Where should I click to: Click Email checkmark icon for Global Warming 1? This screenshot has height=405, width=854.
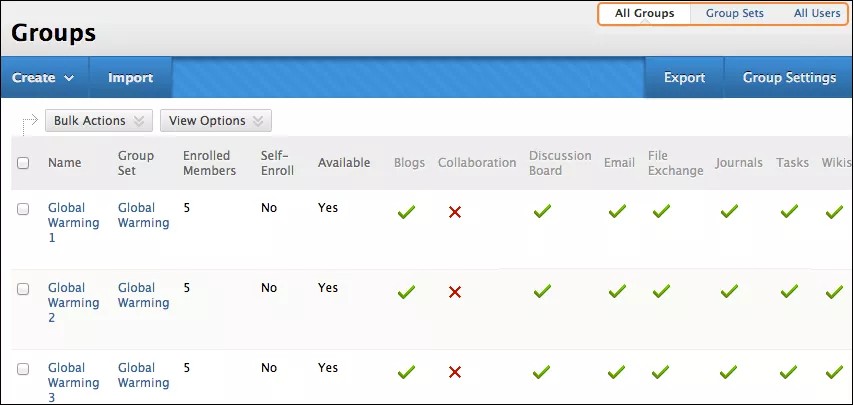pyautogui.click(x=617, y=211)
